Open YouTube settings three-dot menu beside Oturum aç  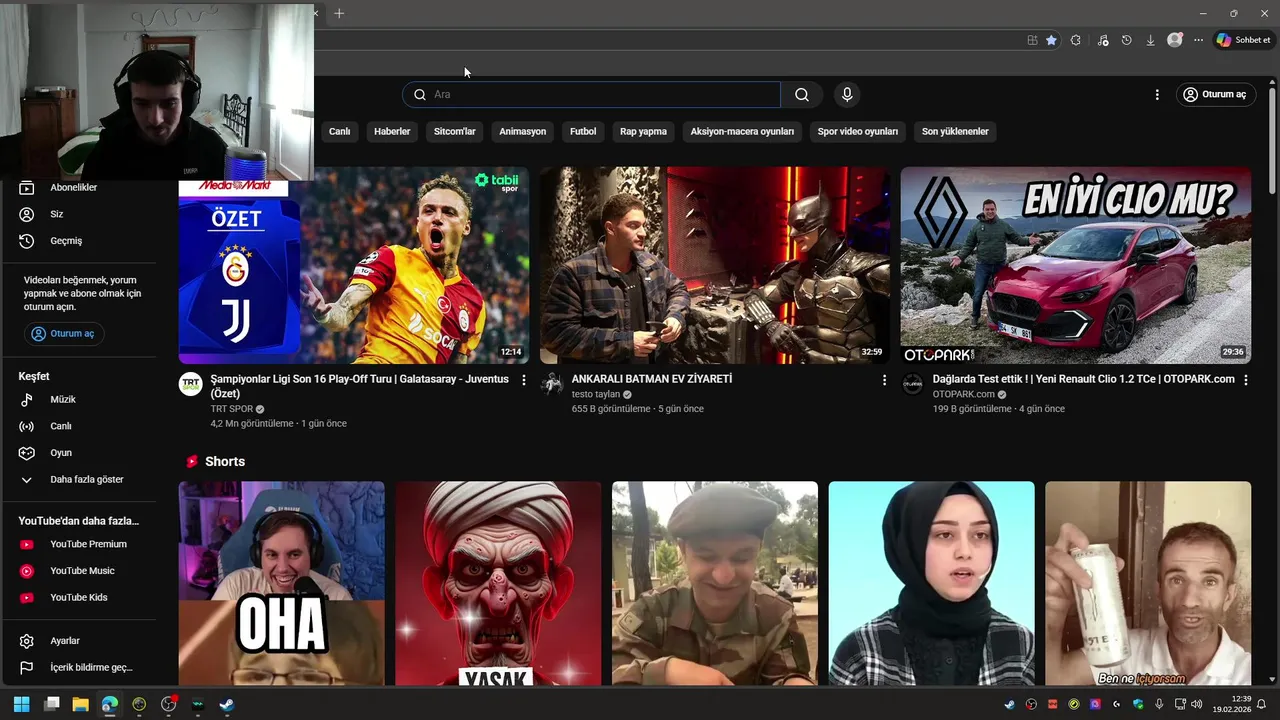[1157, 94]
